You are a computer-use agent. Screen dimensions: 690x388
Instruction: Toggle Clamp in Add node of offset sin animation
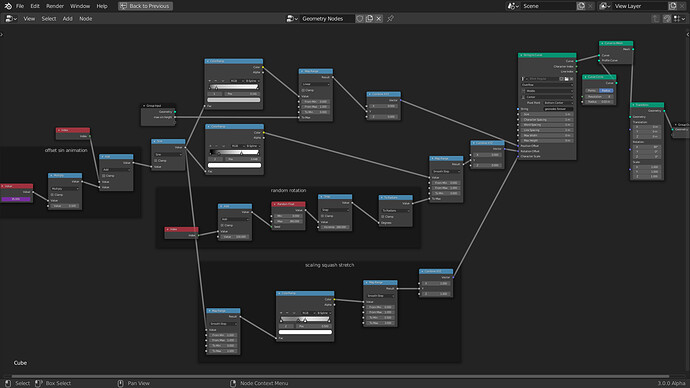pyautogui.click(x=103, y=176)
